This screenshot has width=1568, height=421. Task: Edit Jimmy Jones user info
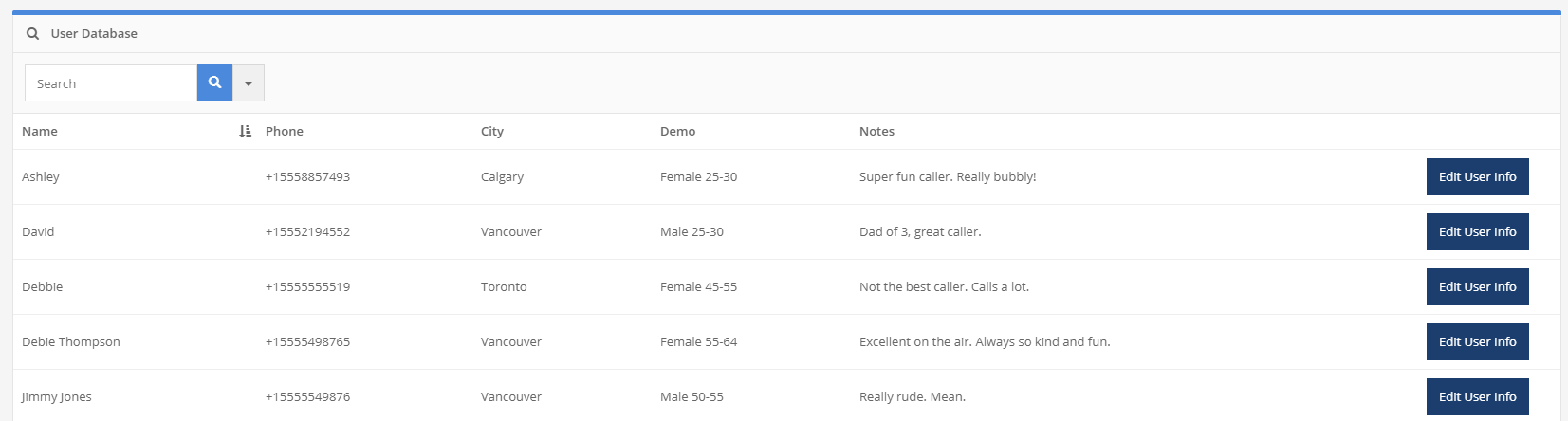[x=1477, y=397]
